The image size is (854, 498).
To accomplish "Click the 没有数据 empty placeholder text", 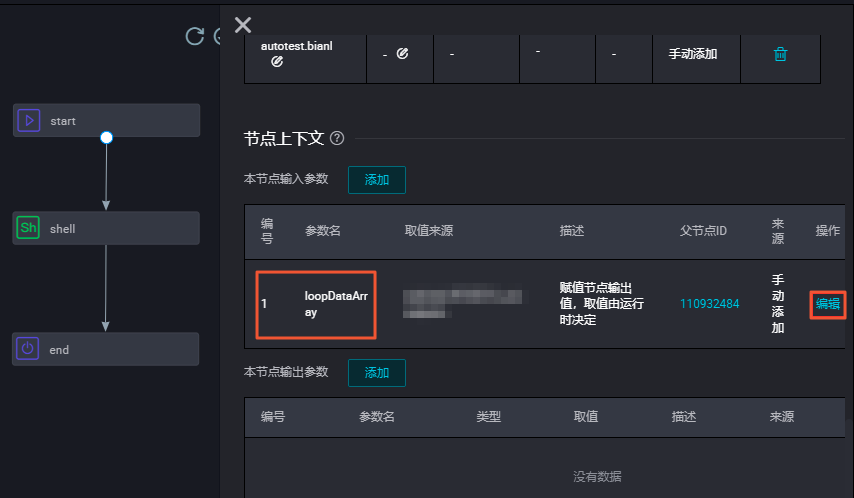I will 597,477.
